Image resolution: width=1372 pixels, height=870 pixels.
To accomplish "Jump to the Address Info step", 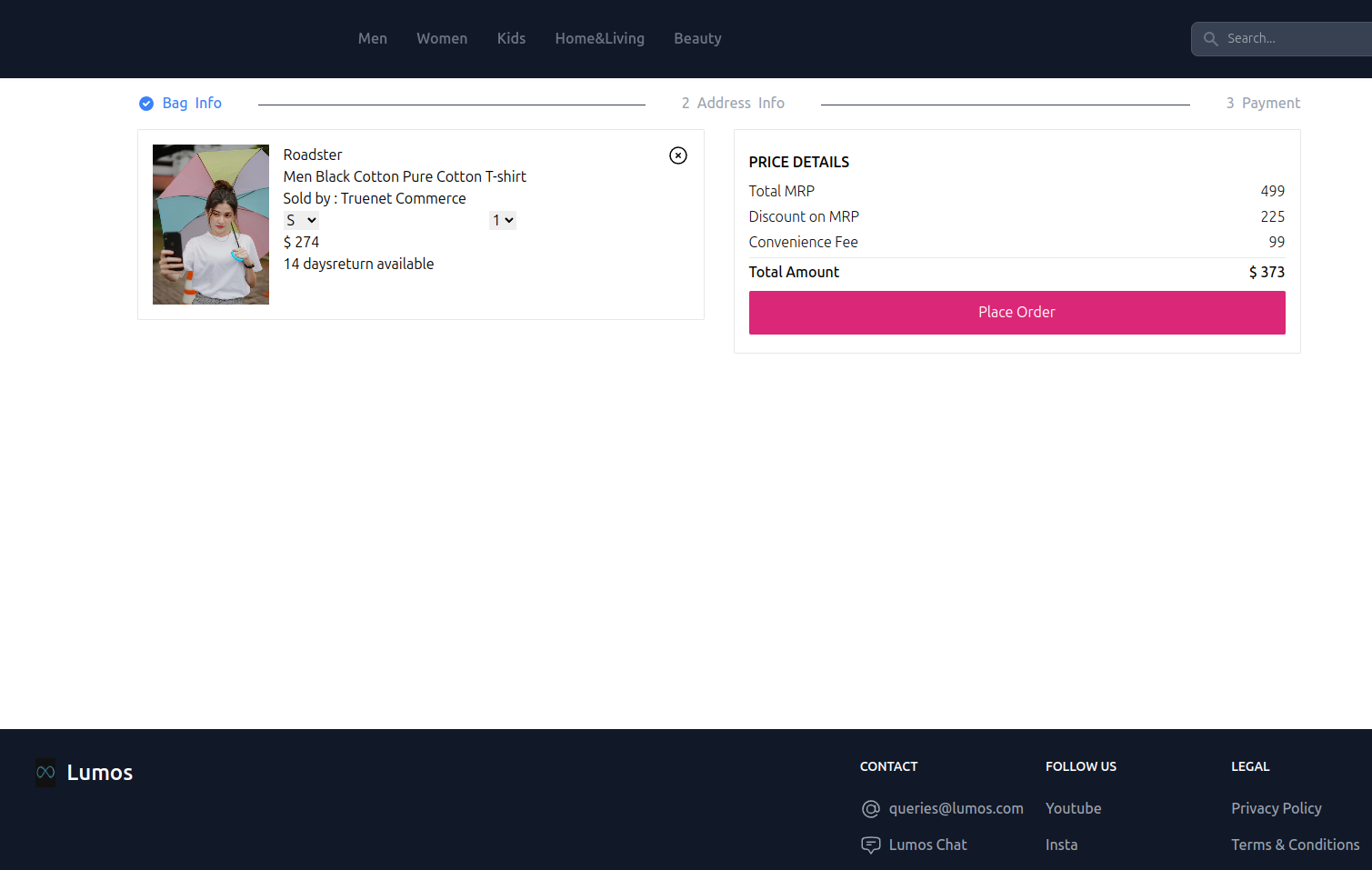I will point(733,104).
